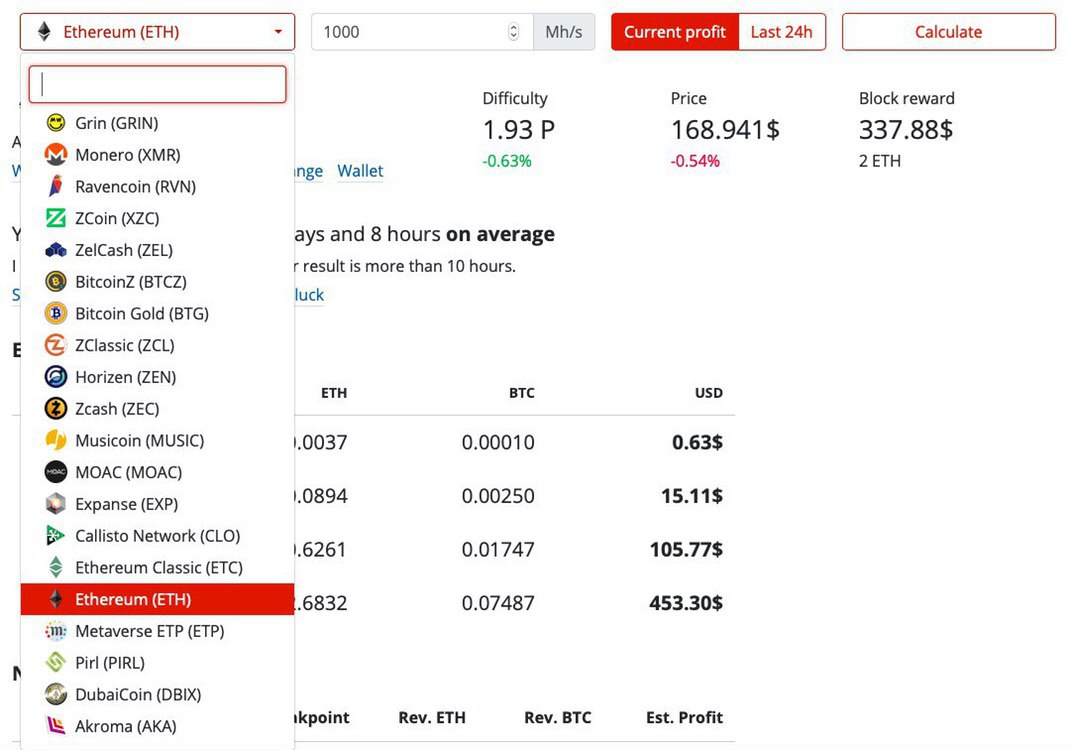Select Musicoin (MUSIC) entry
This screenshot has width=1072, height=750.
click(x=157, y=441)
